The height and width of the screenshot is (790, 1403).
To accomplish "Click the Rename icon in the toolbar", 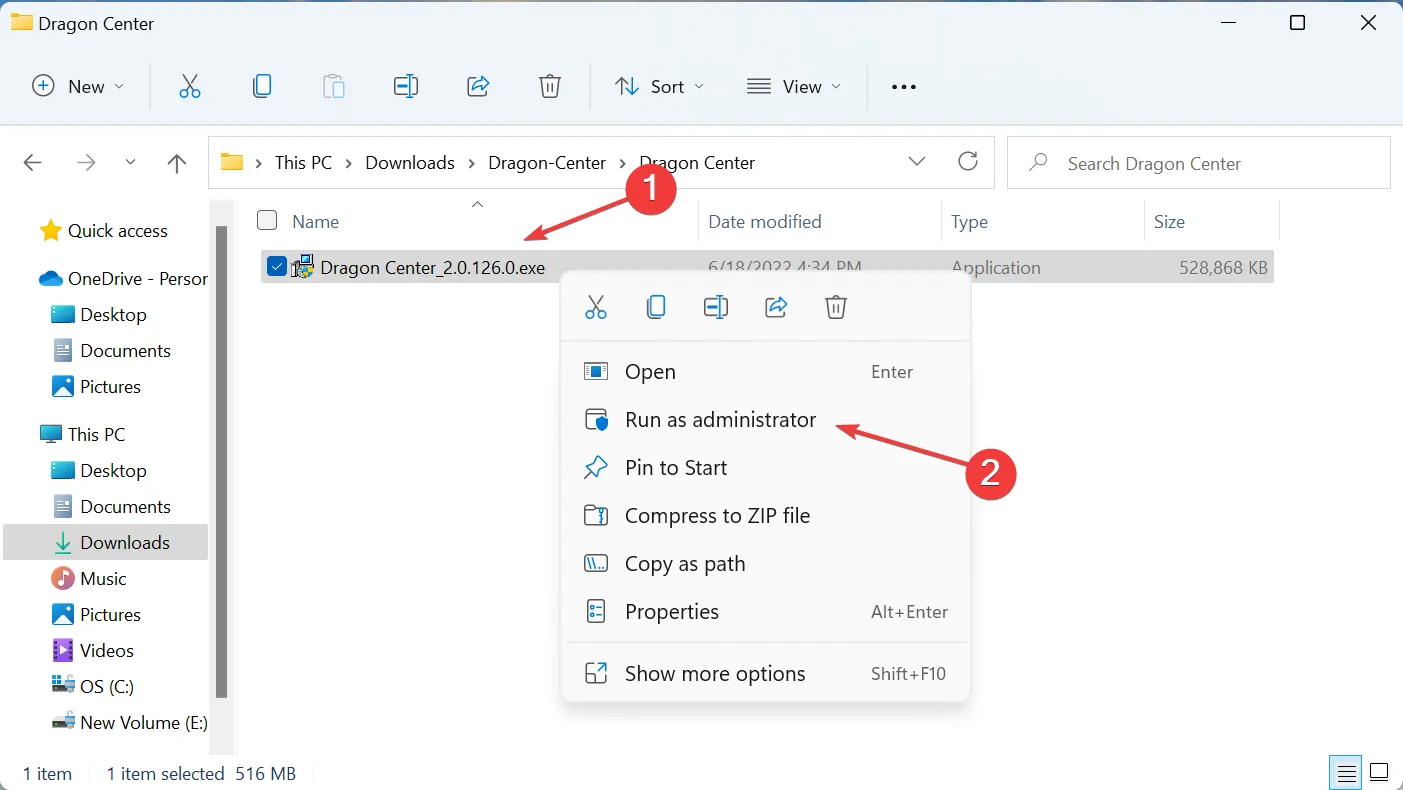I will (x=406, y=87).
